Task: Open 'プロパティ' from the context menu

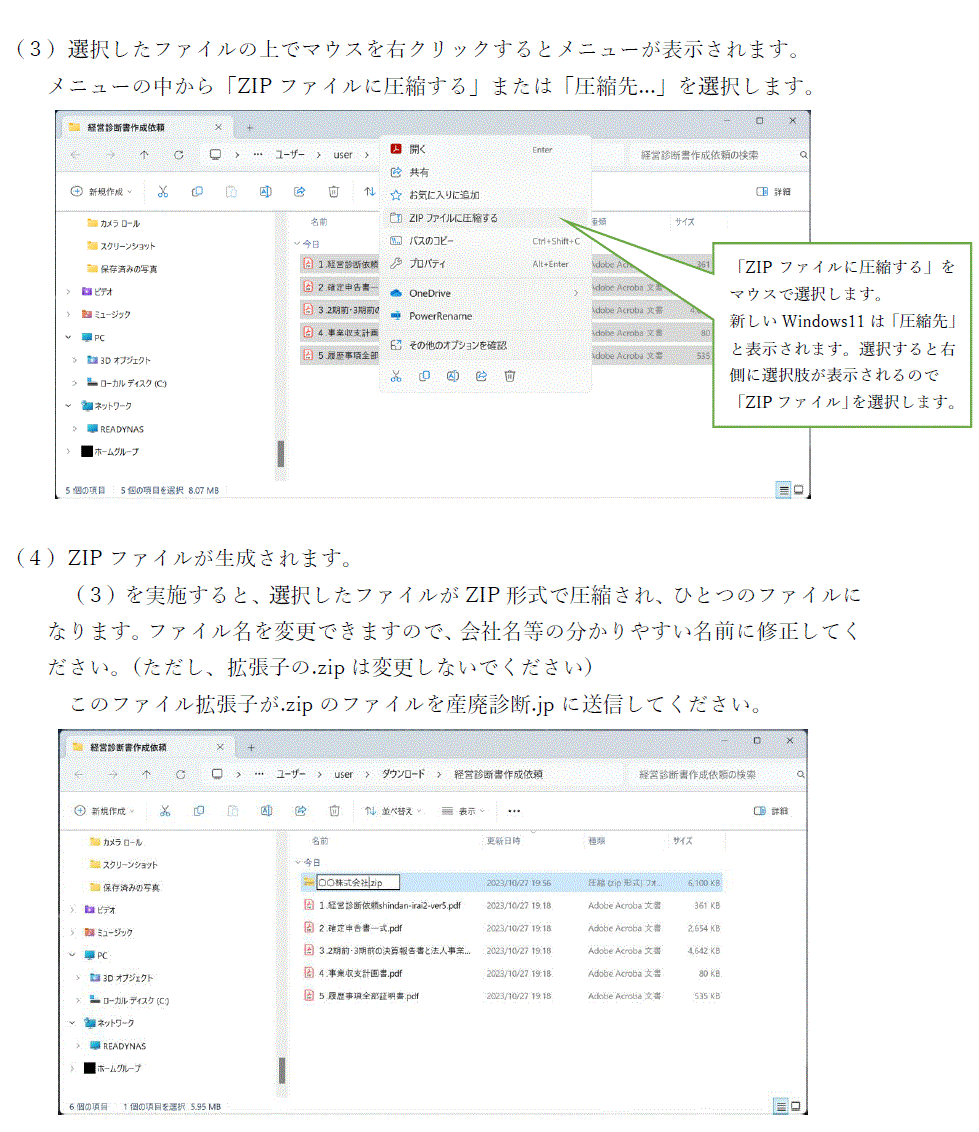Action: click(x=427, y=264)
